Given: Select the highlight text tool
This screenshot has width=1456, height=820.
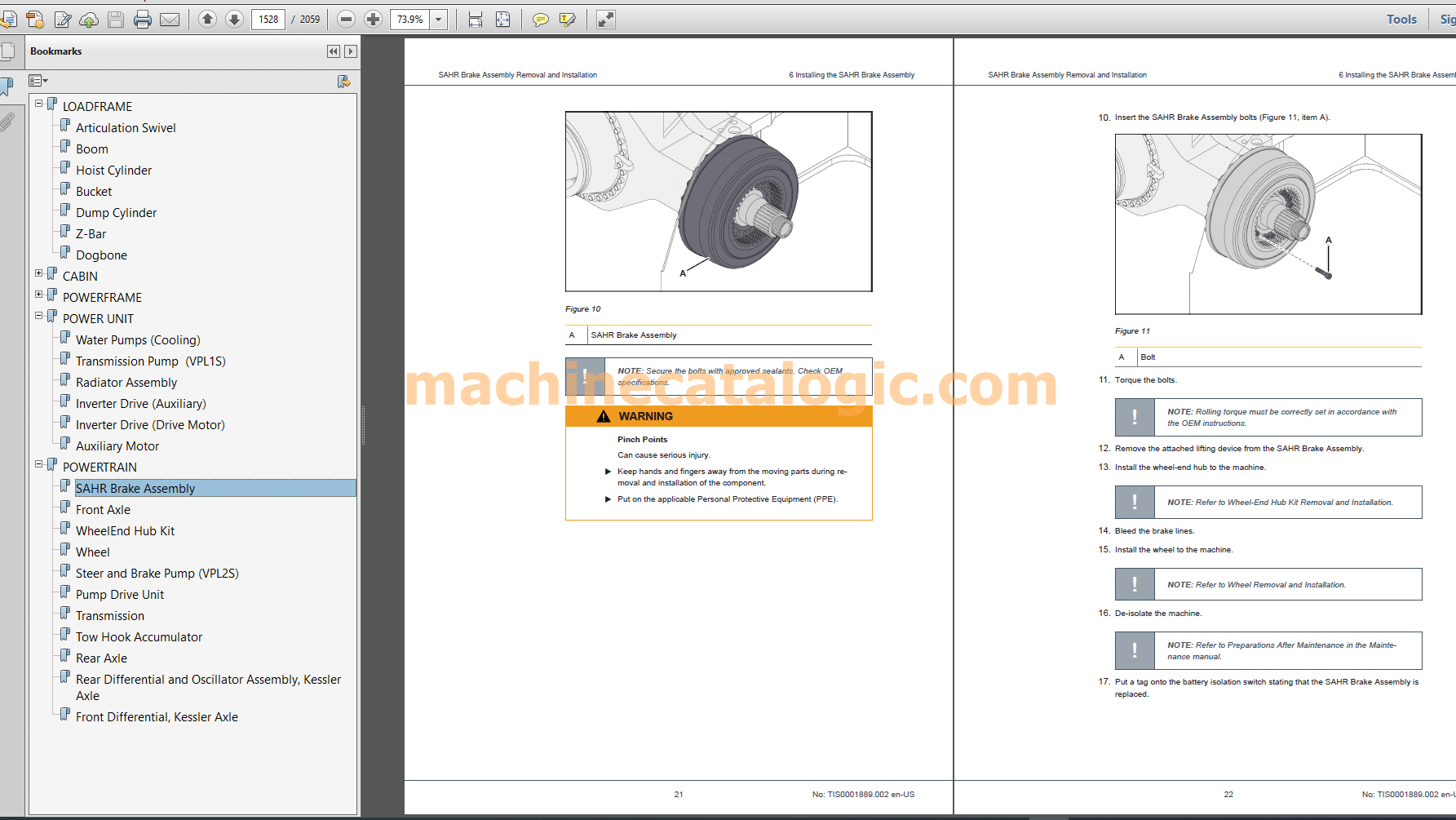Looking at the screenshot, I should pyautogui.click(x=568, y=20).
